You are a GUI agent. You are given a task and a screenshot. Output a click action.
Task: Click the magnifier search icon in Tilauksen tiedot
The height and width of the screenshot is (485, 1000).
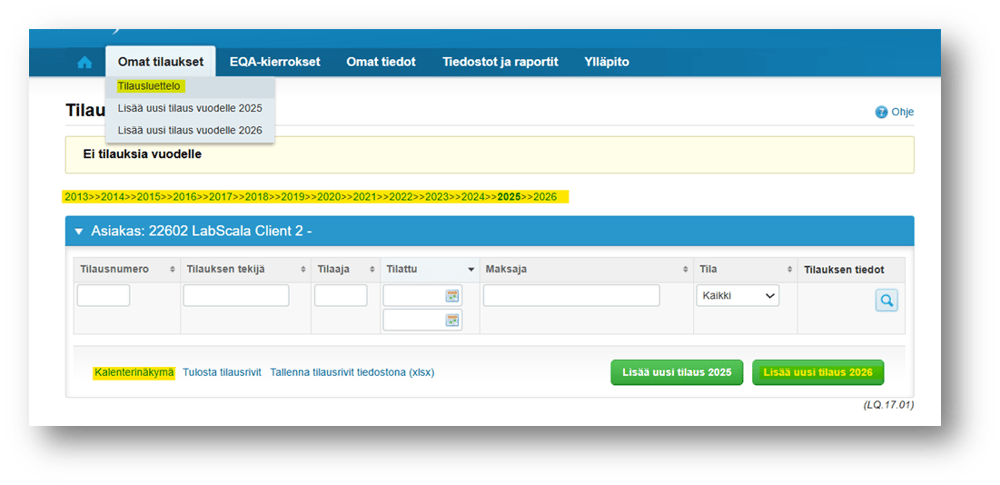pos(886,300)
